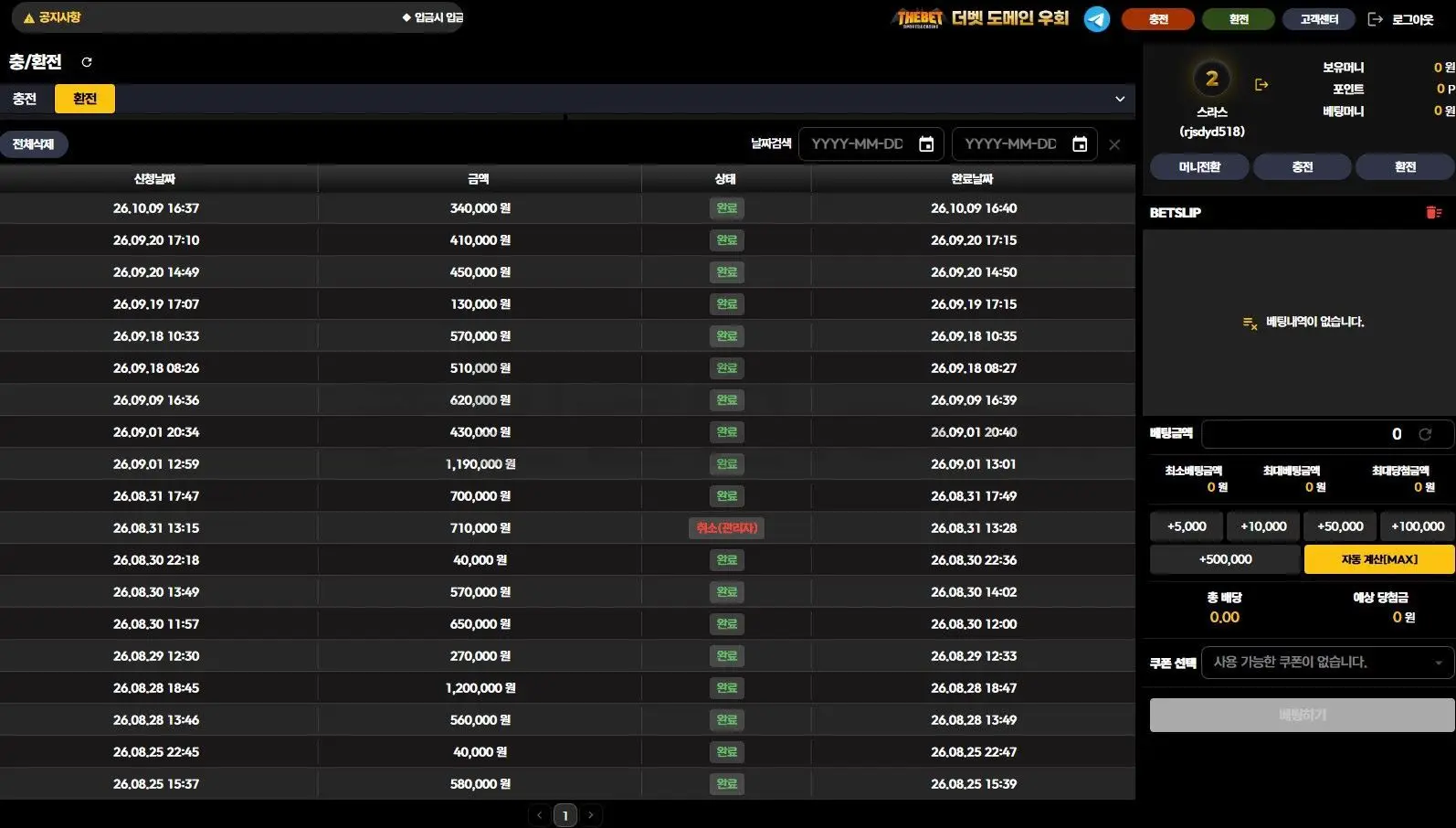Go to the previous page arrow in pagination
The width and height of the screenshot is (1456, 828).
(x=540, y=815)
